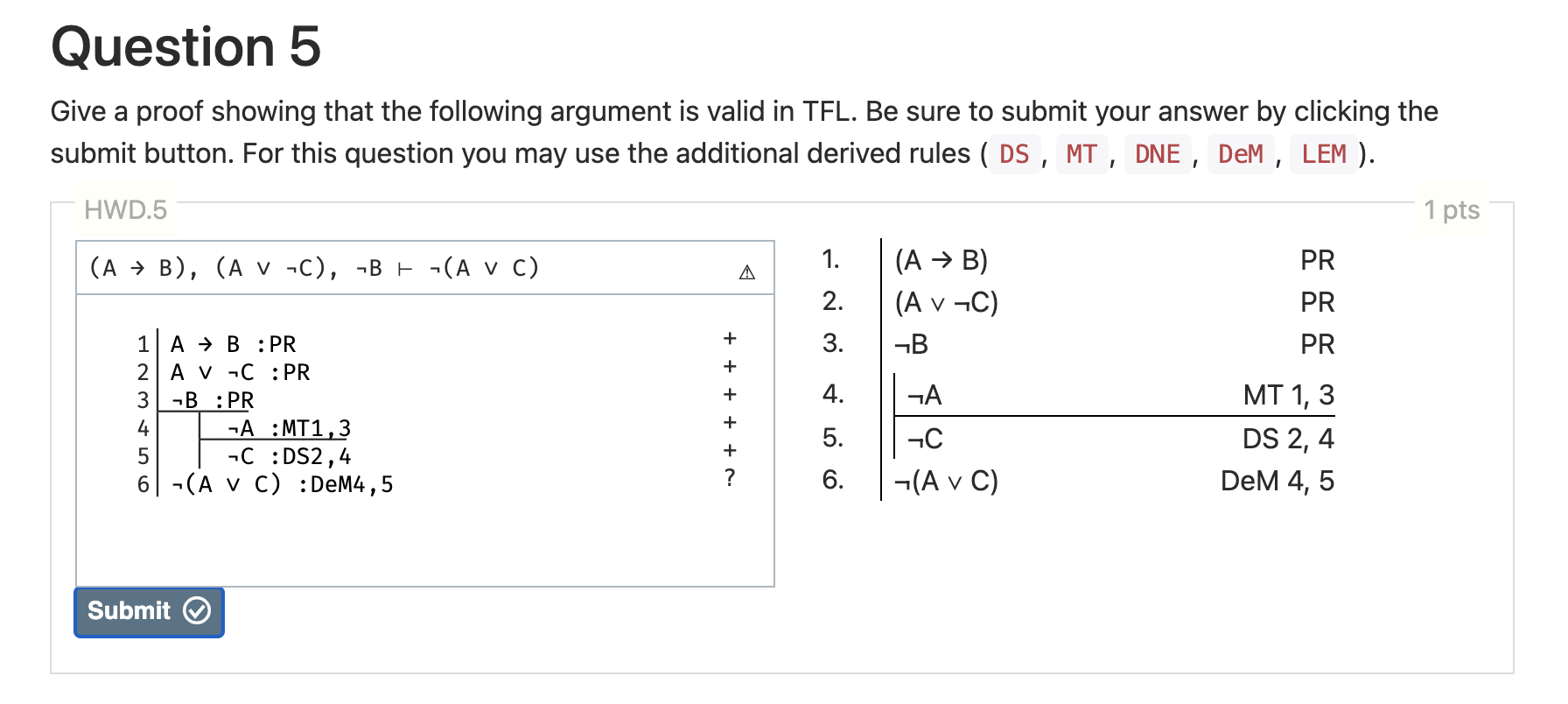1568x704 pixels.
Task: Click line 6 to edit the DeM step
Action: click(280, 484)
